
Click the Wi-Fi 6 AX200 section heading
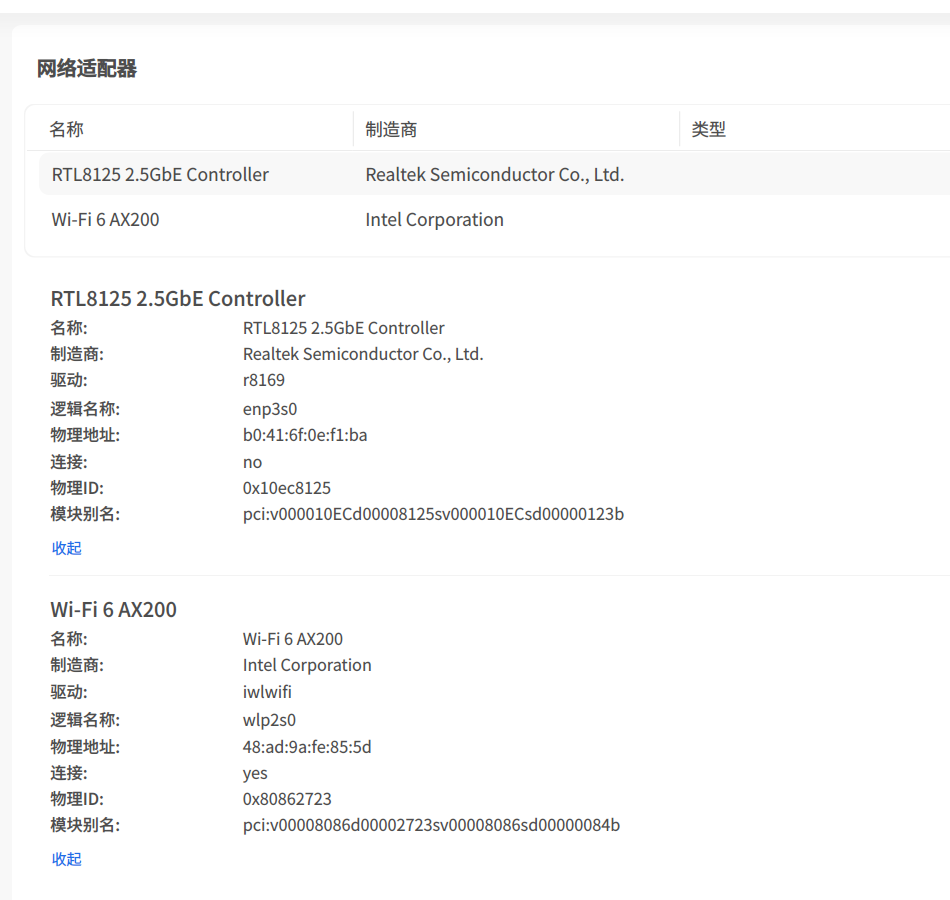[x=113, y=610]
